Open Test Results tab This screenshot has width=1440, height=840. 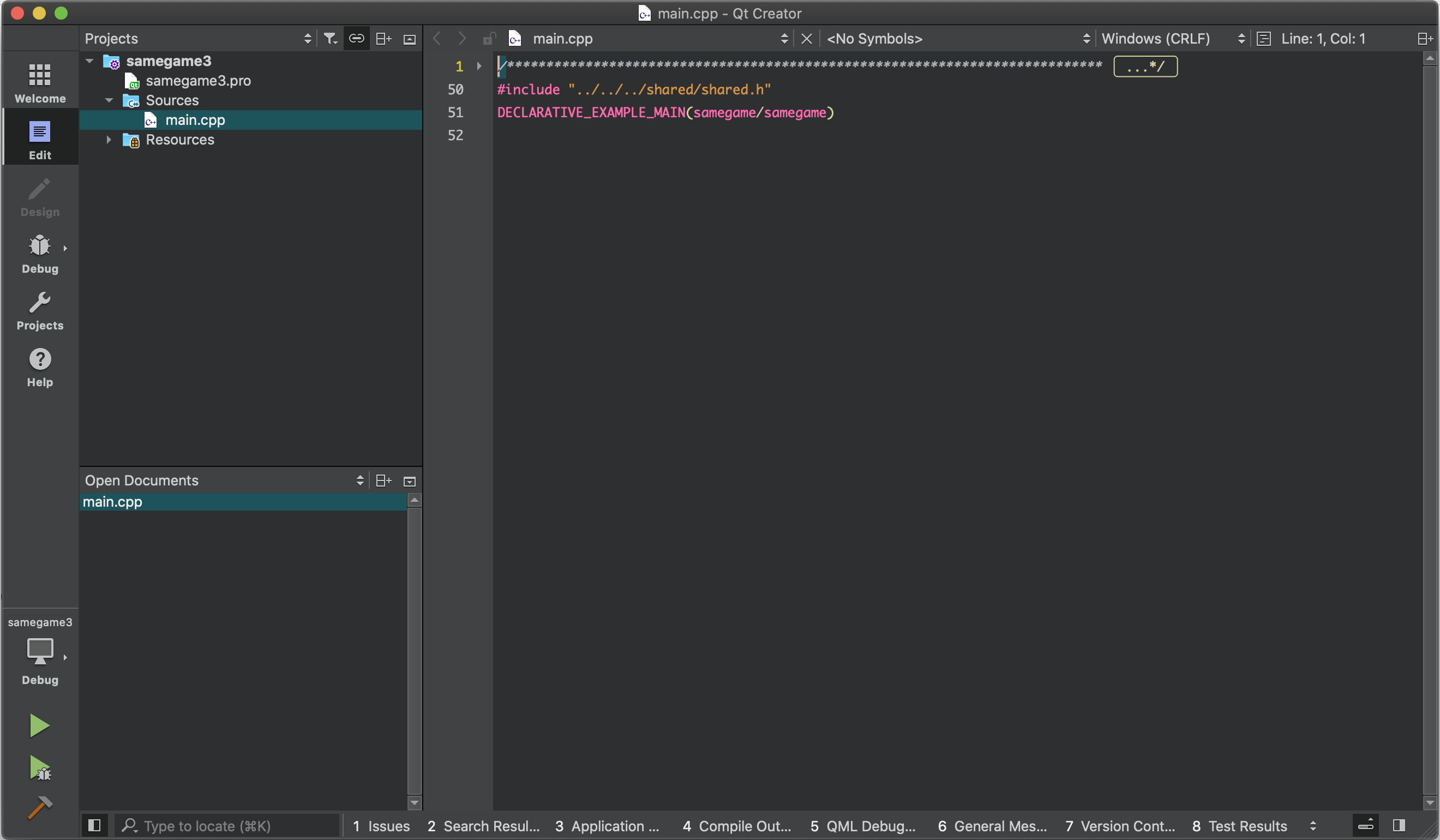pyautogui.click(x=1240, y=826)
